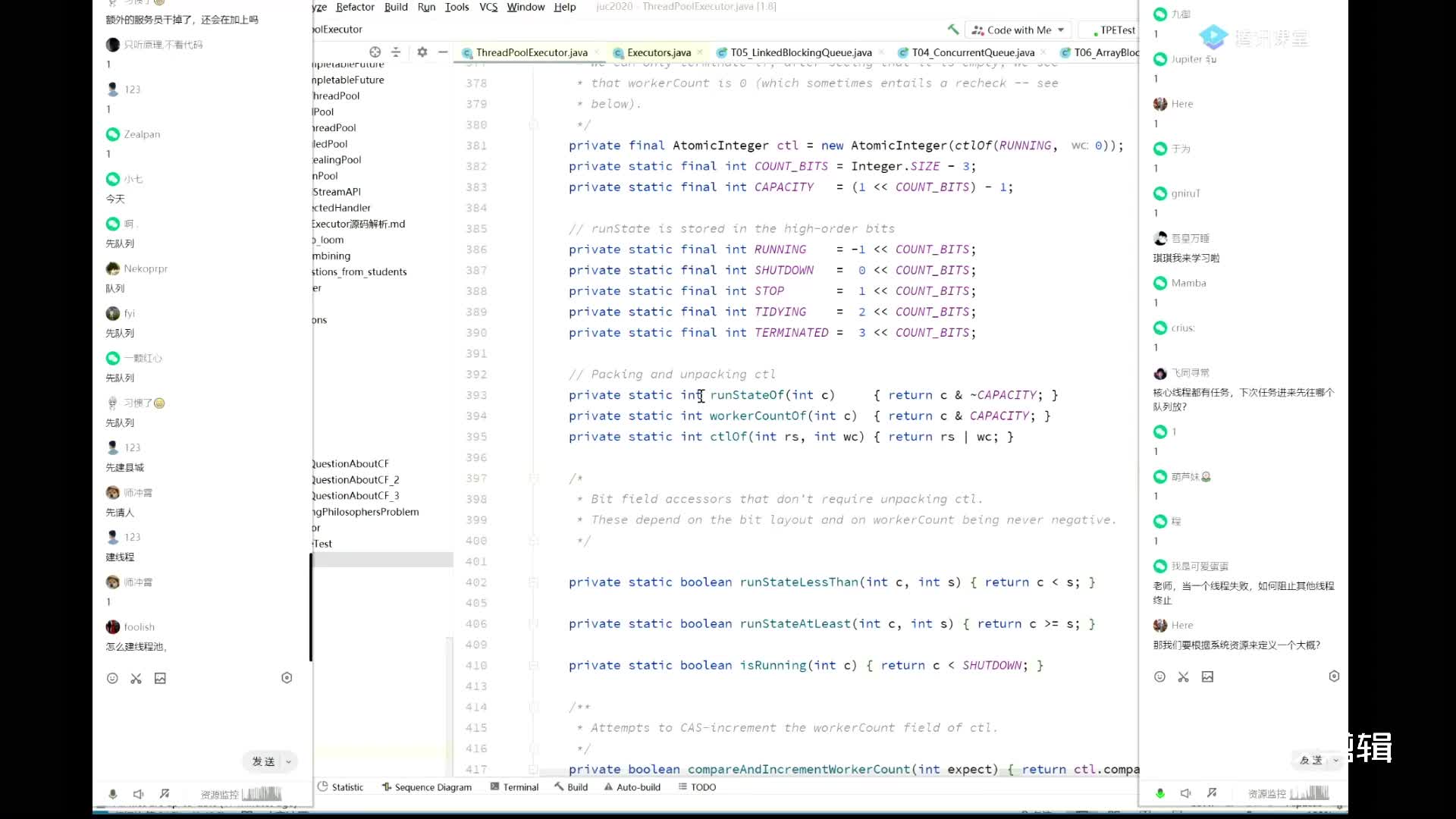Open the Window menu in menu bar

click(x=526, y=7)
